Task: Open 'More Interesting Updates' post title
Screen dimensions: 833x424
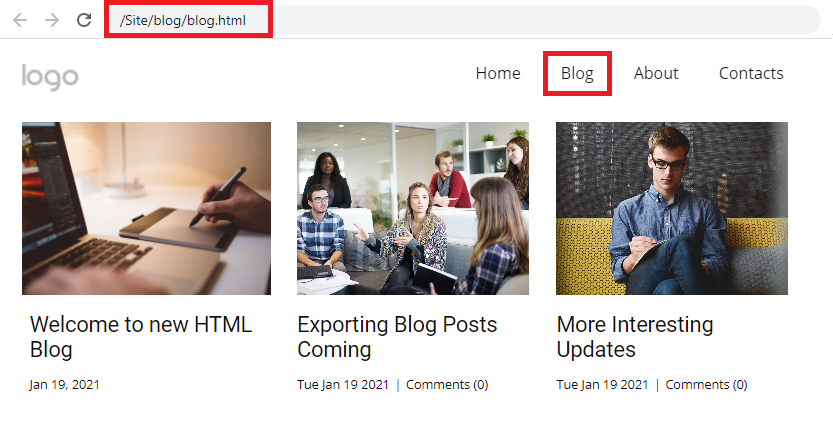Action: (635, 337)
